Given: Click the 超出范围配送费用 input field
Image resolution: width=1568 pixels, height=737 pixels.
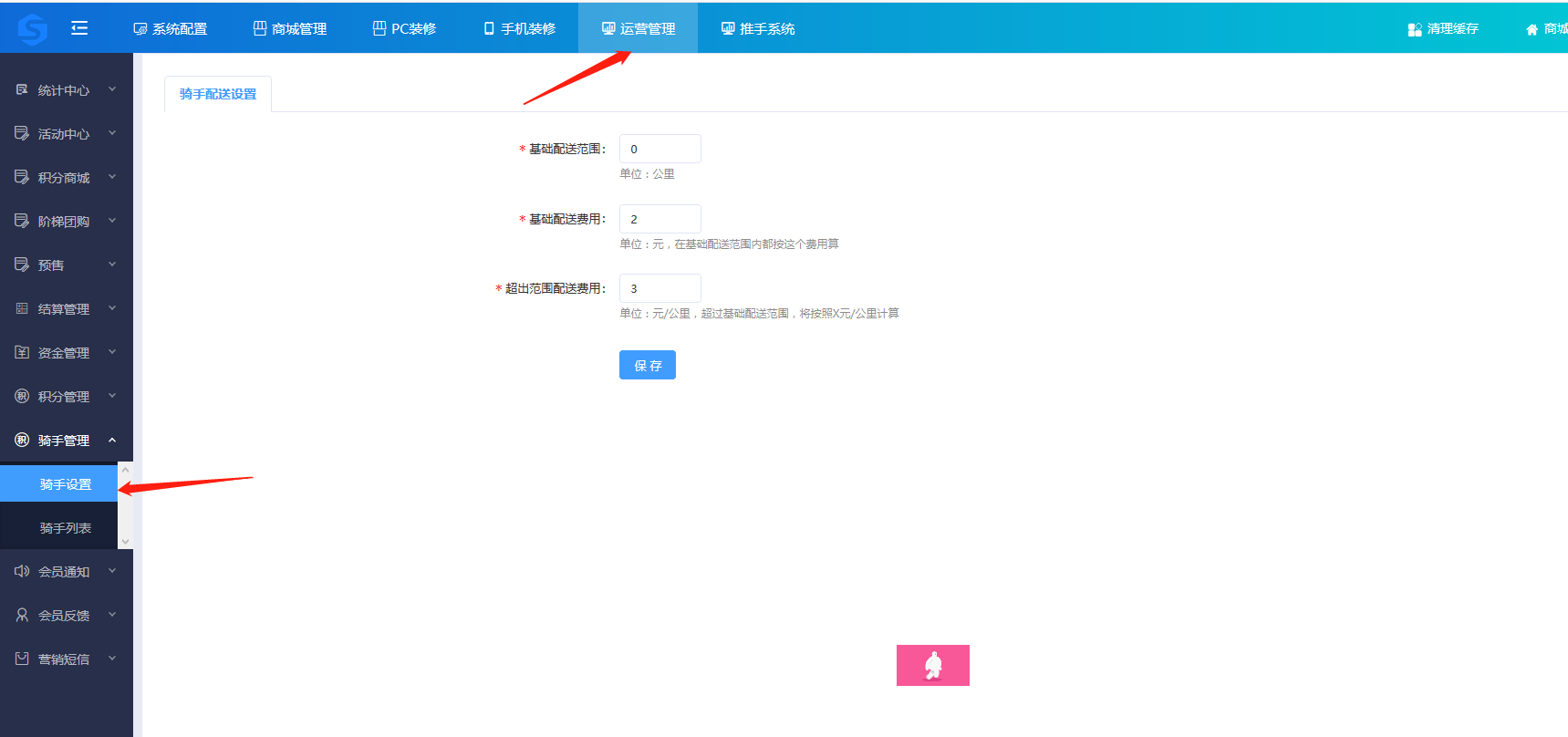Looking at the screenshot, I should pyautogui.click(x=659, y=288).
